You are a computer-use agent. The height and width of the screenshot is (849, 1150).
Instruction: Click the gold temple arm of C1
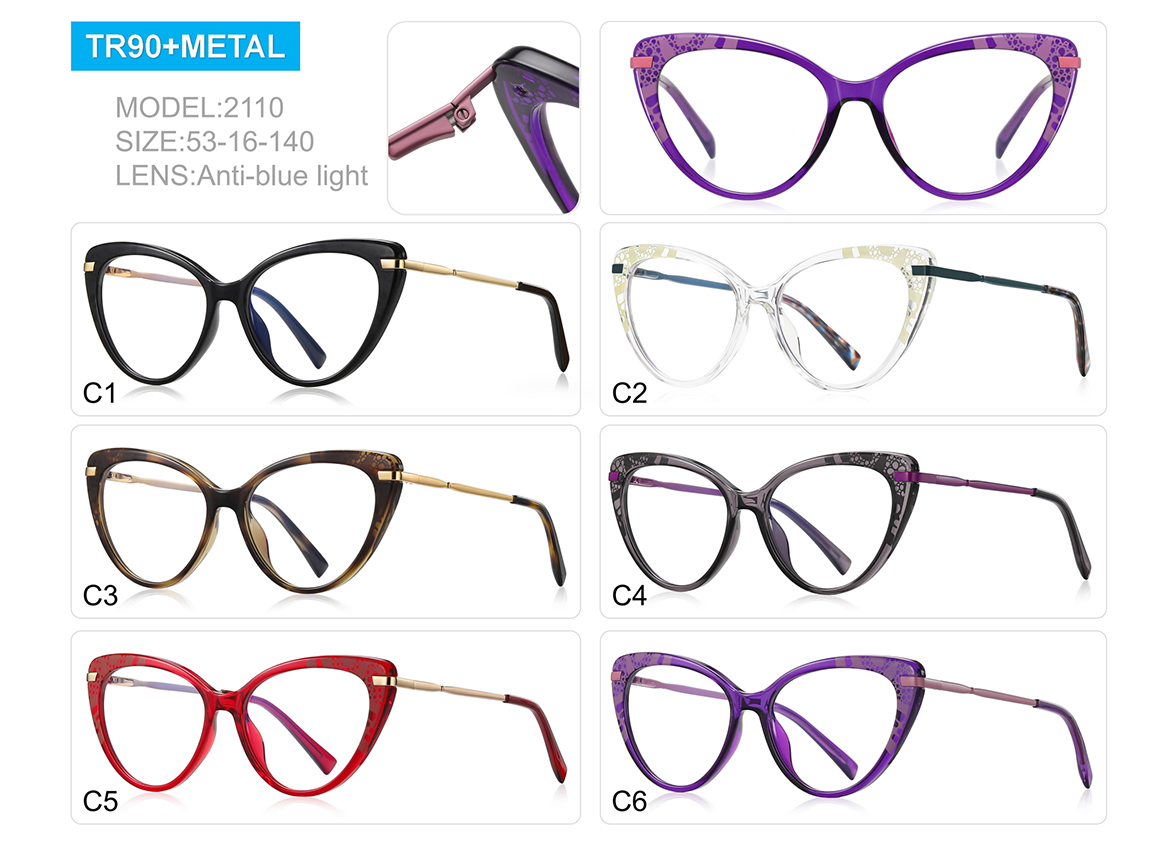(461, 275)
